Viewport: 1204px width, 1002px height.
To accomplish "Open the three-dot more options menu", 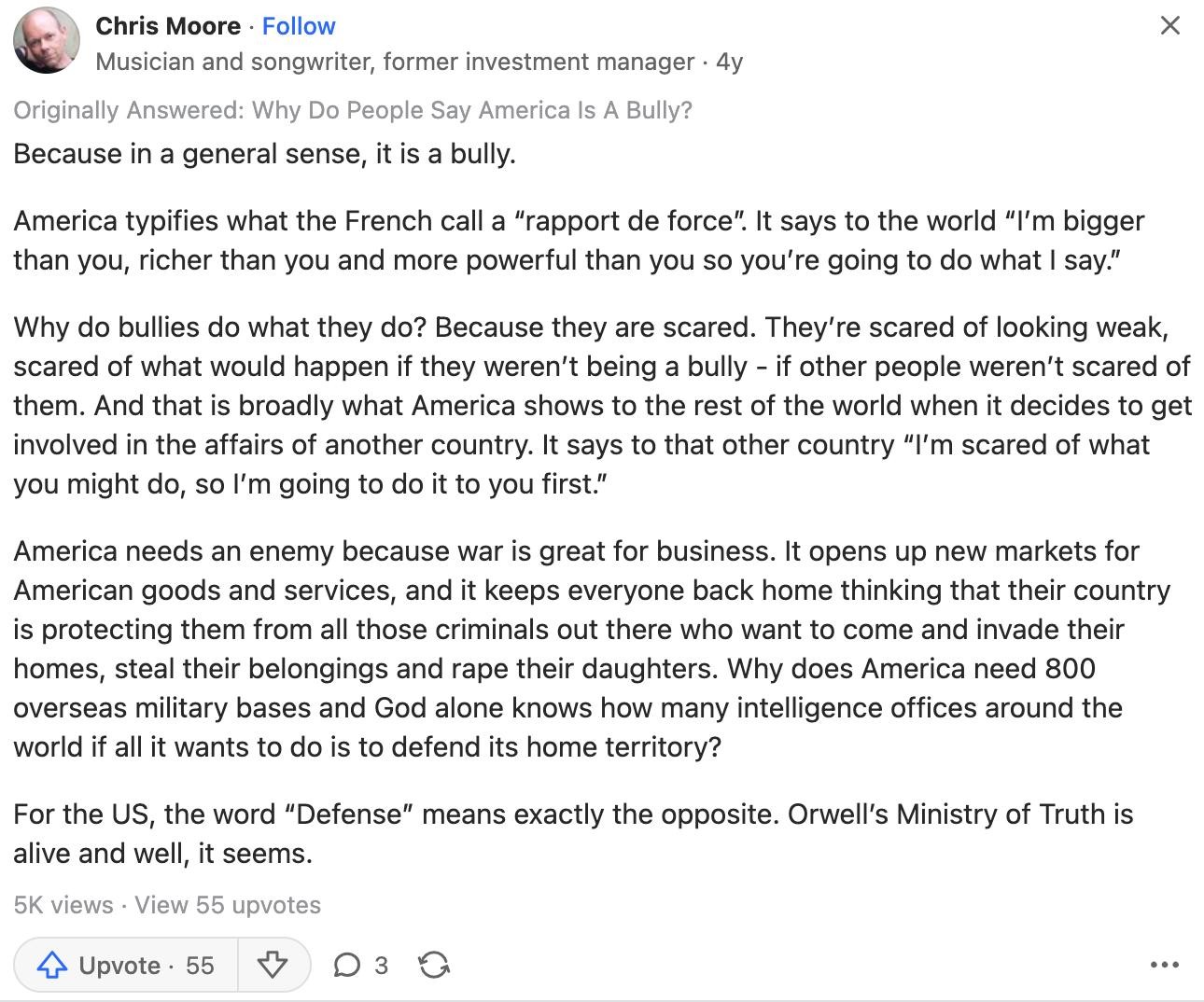I will [x=1165, y=965].
